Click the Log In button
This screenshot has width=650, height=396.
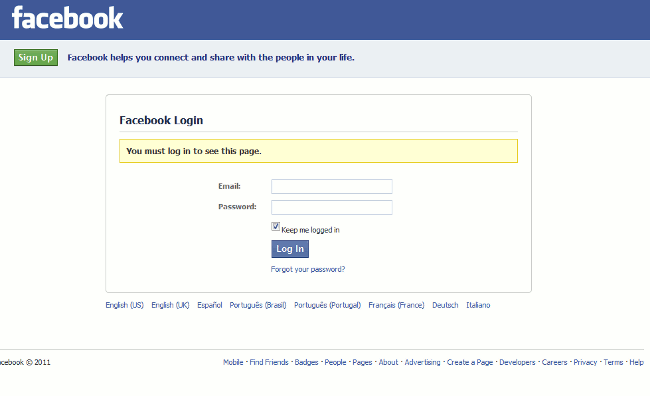tap(290, 249)
